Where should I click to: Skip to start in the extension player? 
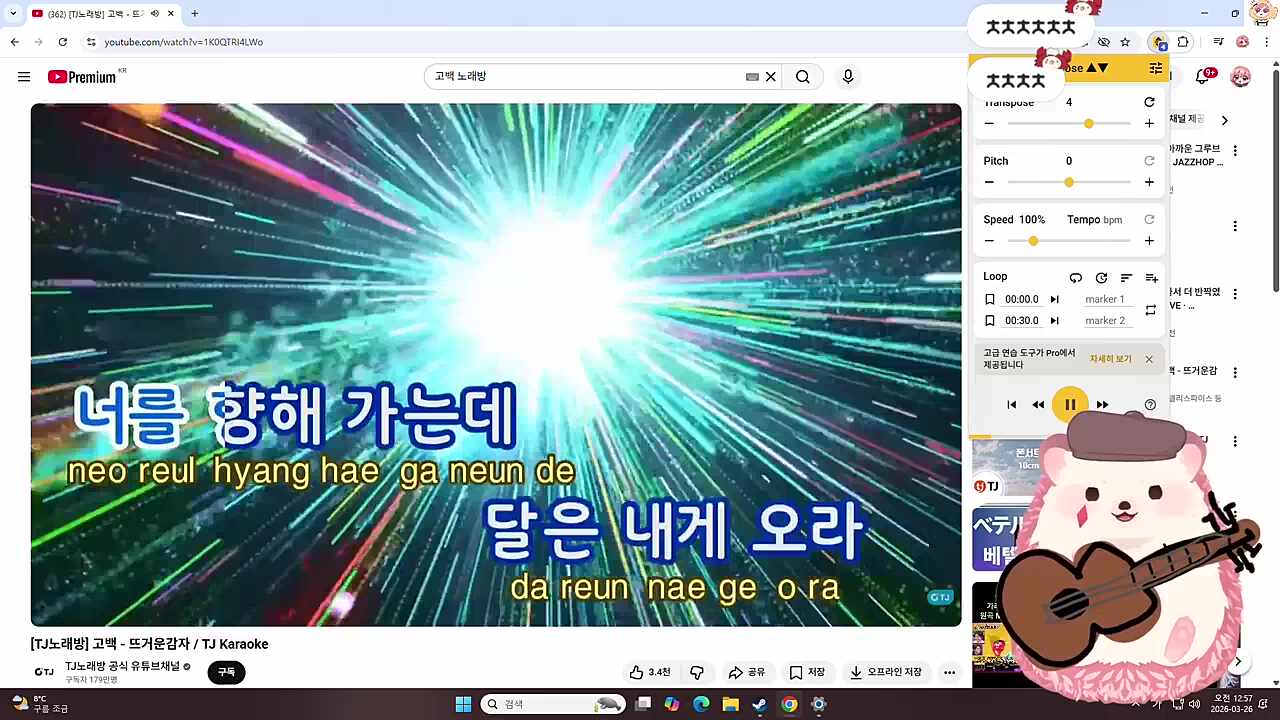click(x=1011, y=405)
